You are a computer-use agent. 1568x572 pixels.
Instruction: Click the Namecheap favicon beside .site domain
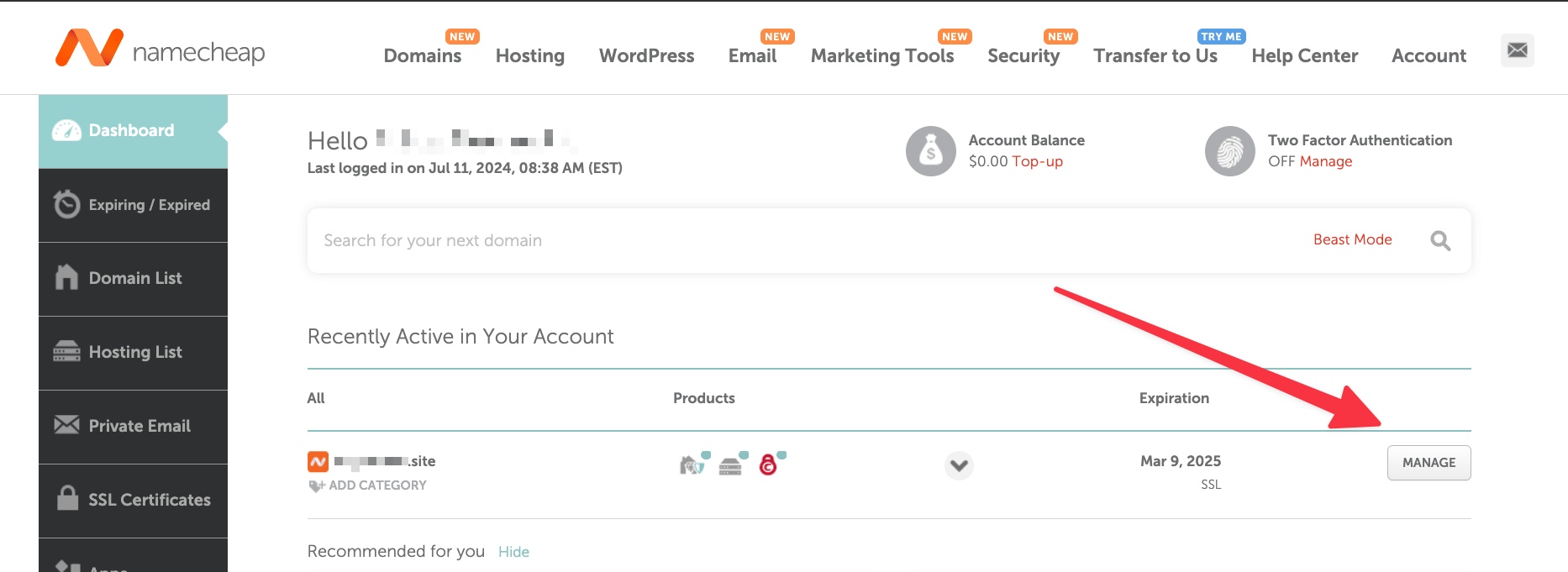(x=318, y=461)
